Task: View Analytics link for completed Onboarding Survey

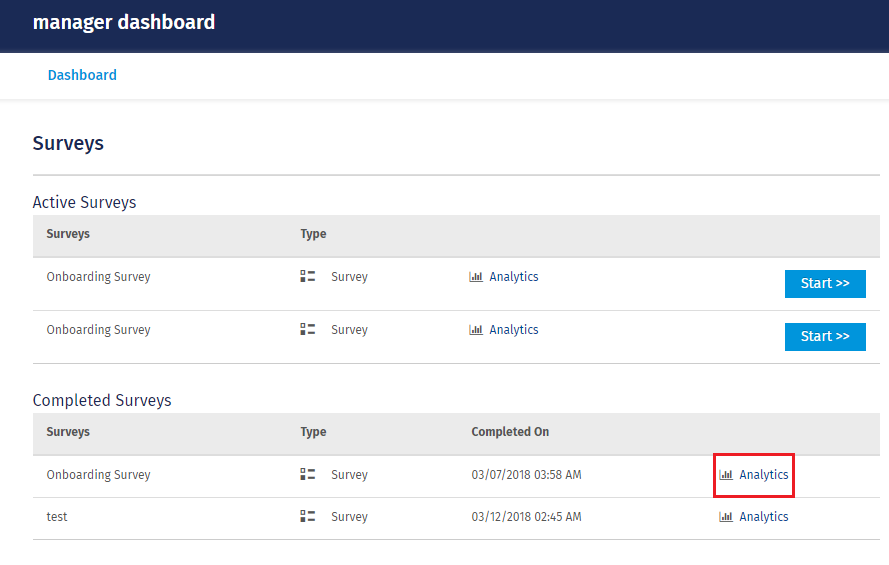Action: [x=764, y=475]
